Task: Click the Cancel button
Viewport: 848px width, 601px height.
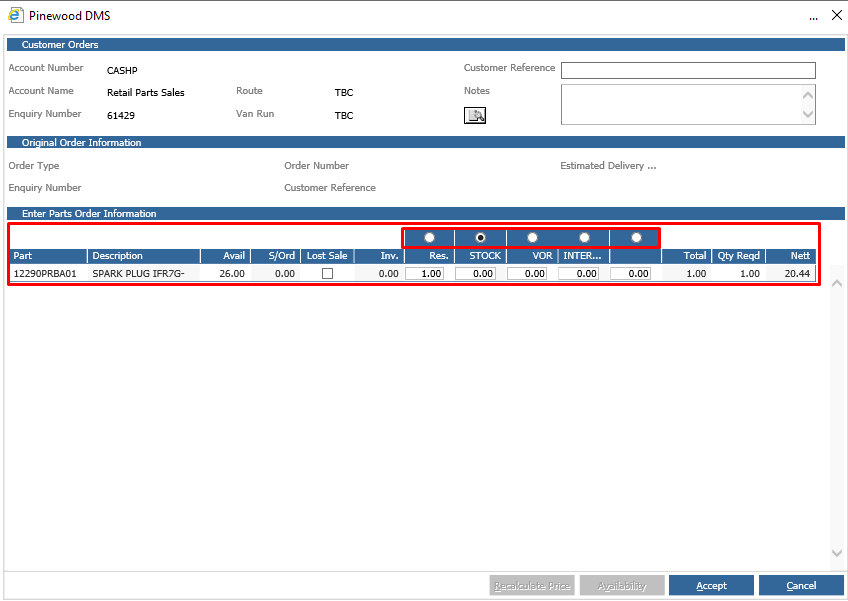Action: [x=801, y=585]
